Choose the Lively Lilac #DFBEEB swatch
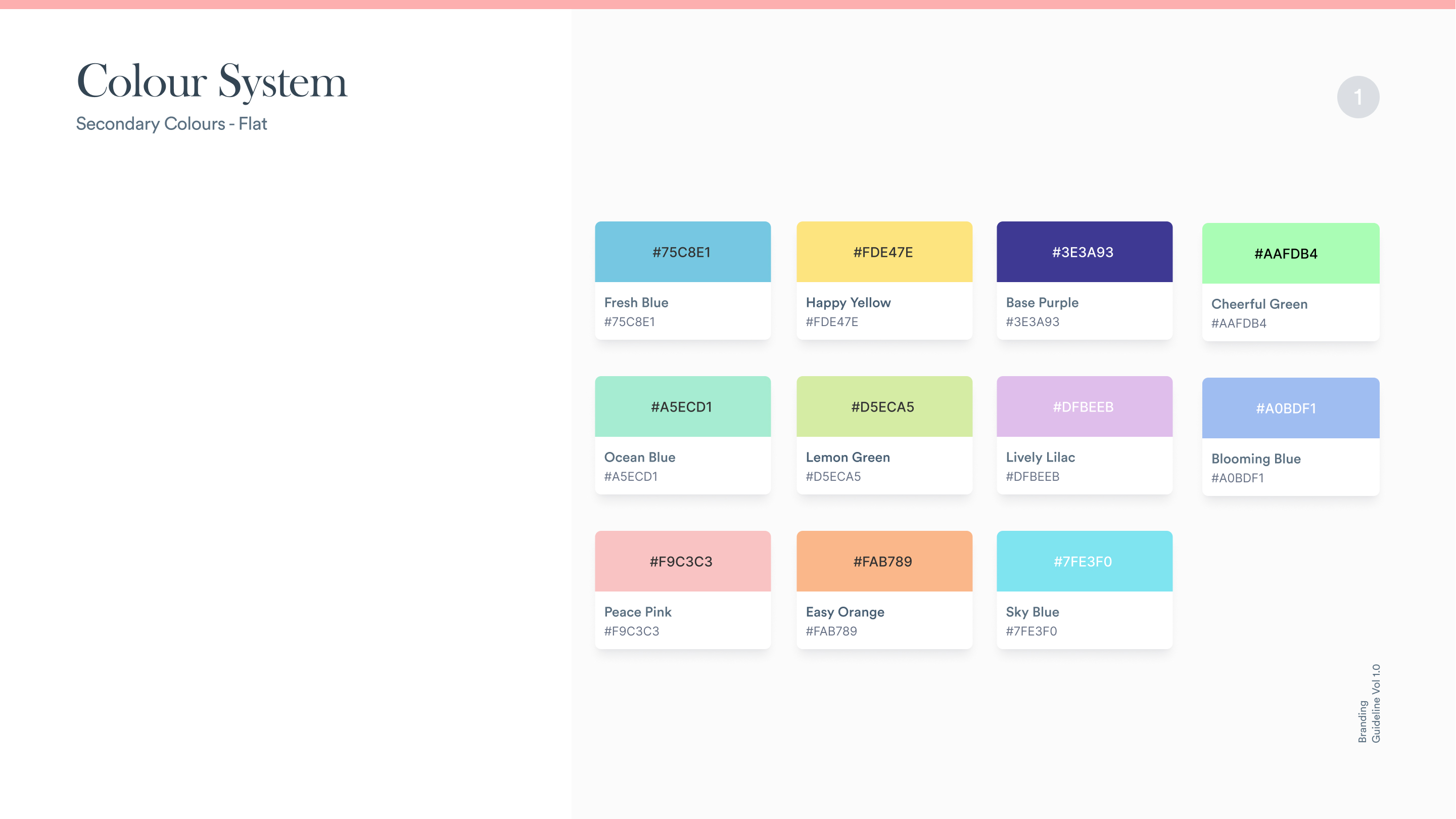 [x=1085, y=406]
